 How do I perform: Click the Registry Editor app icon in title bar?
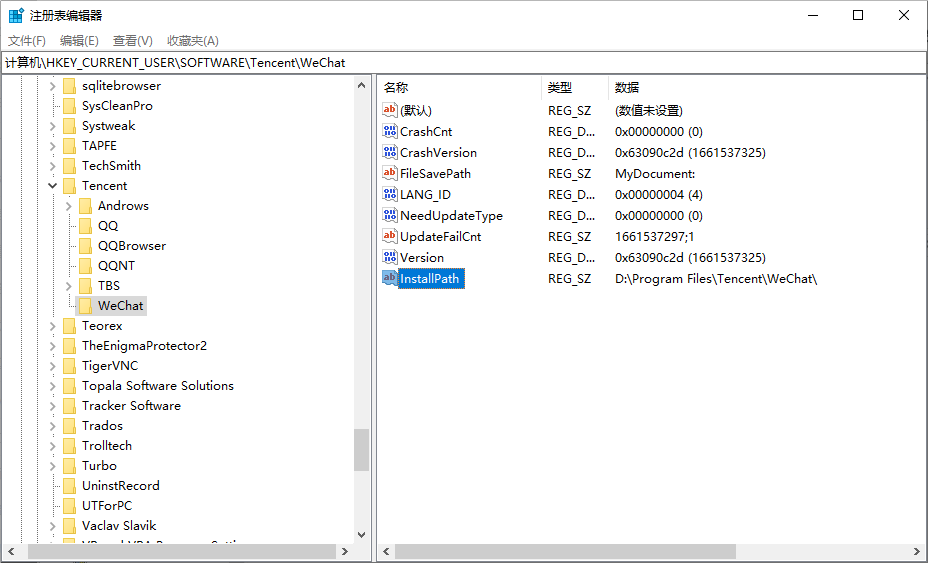click(x=16, y=15)
